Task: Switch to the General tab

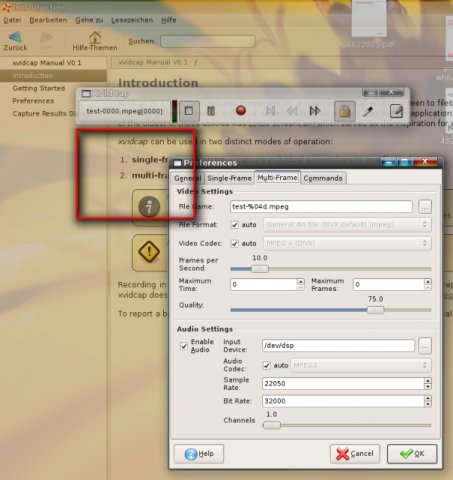Action: tap(187, 178)
